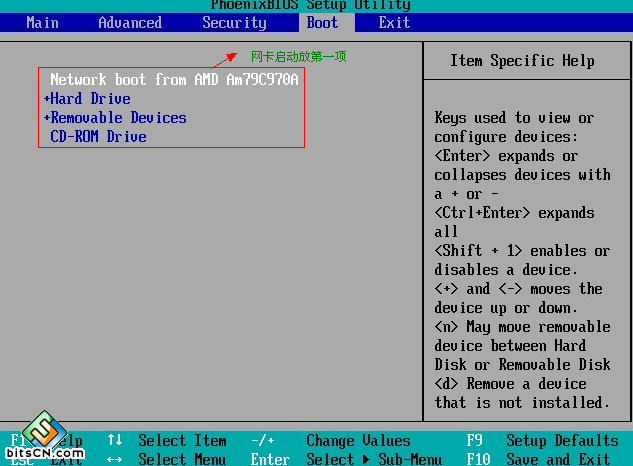
Task: Click the Select Sub-Menu hint
Action: point(374,459)
